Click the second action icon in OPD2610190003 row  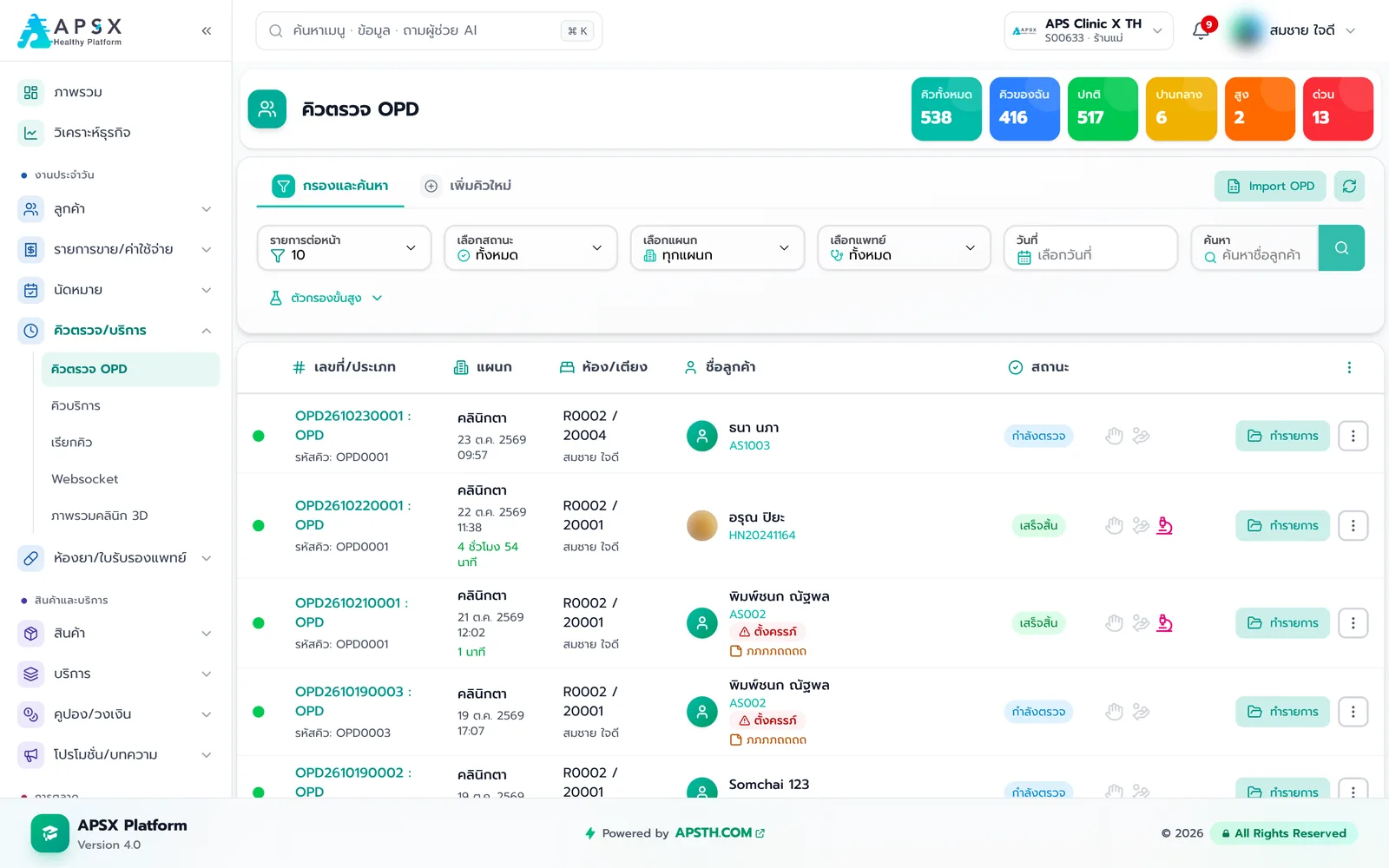pyautogui.click(x=1141, y=712)
